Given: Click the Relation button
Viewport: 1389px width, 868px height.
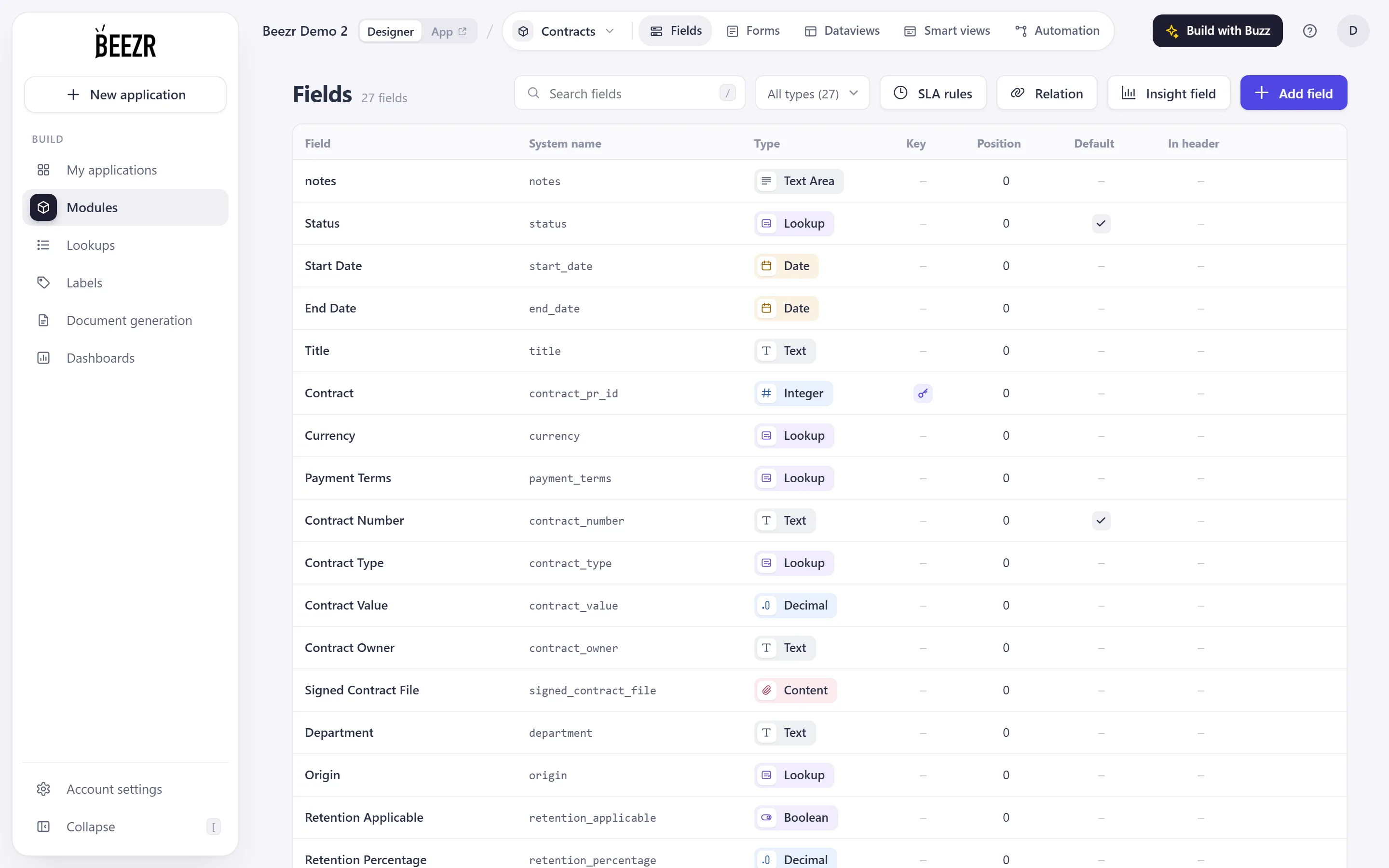Looking at the screenshot, I should (x=1047, y=93).
